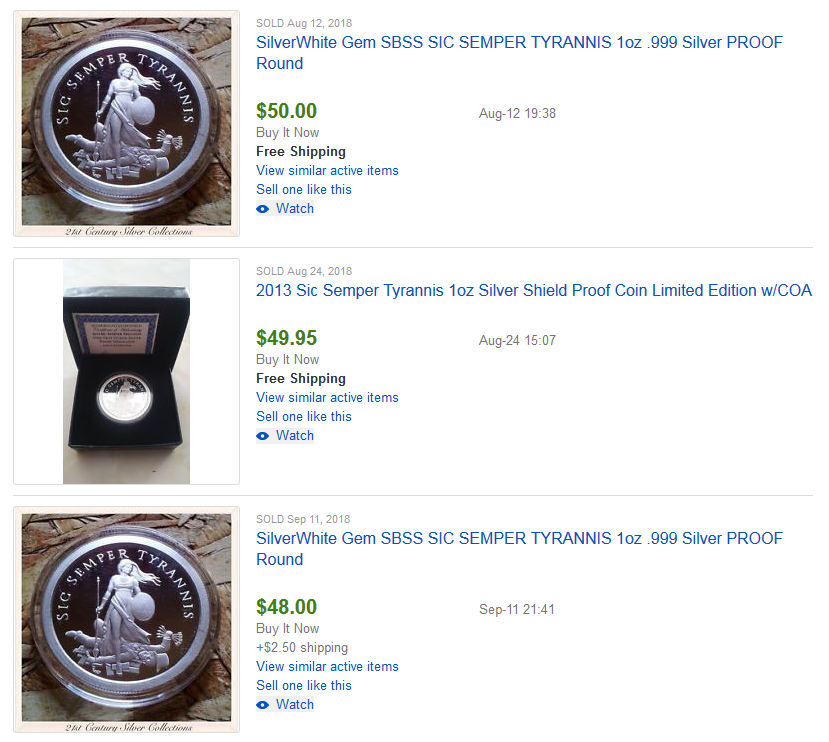
Task: Open the 2013 Sic Semper Tyrannis Silver Shield listing
Action: pyautogui.click(x=534, y=290)
